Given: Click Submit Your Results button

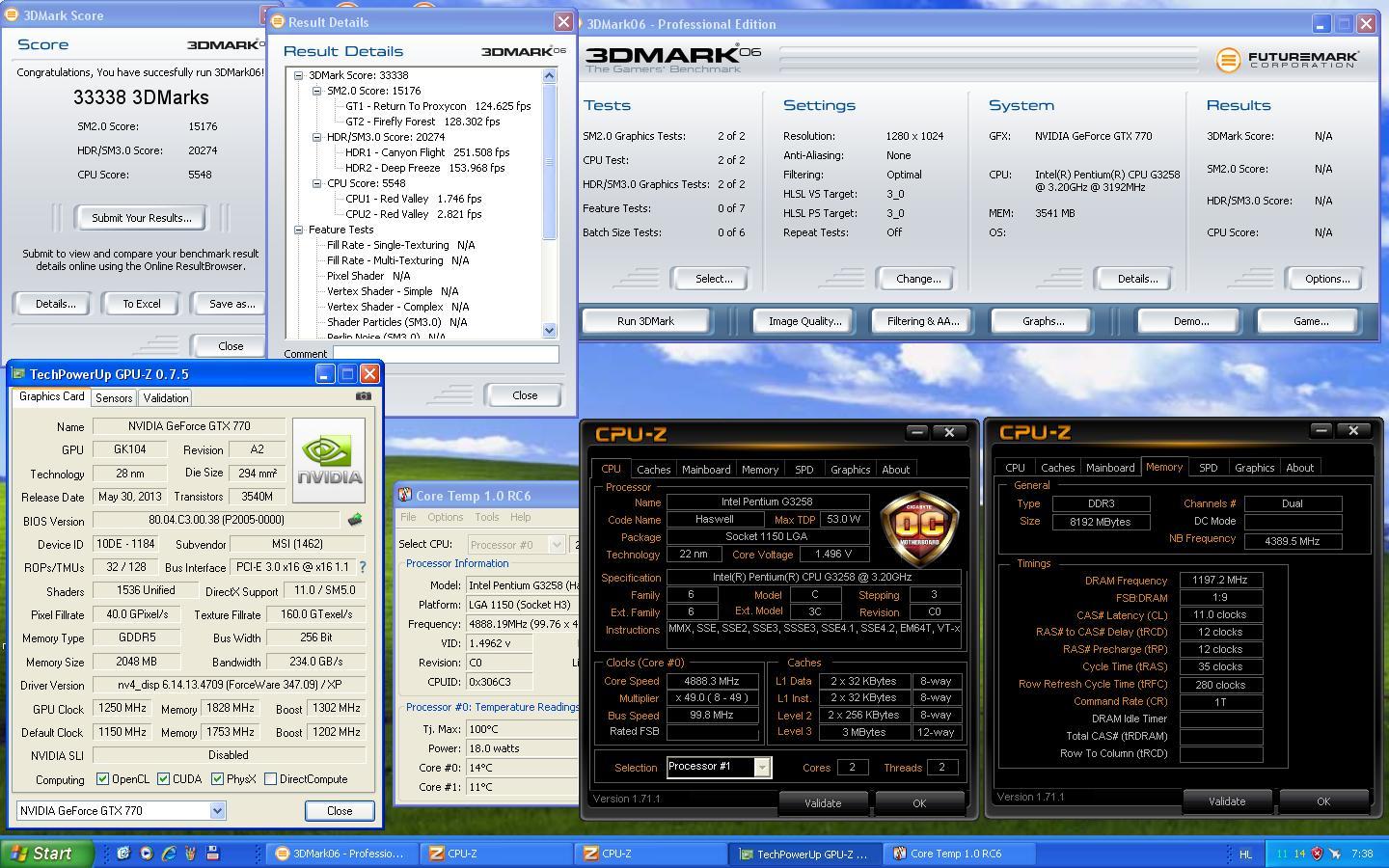Looking at the screenshot, I should click(x=142, y=218).
